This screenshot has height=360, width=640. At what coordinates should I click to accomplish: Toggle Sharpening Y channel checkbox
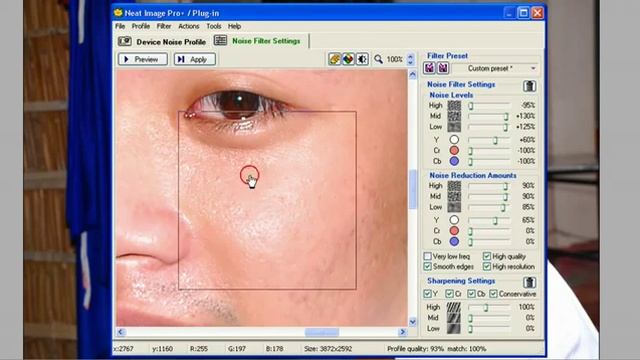(x=427, y=294)
